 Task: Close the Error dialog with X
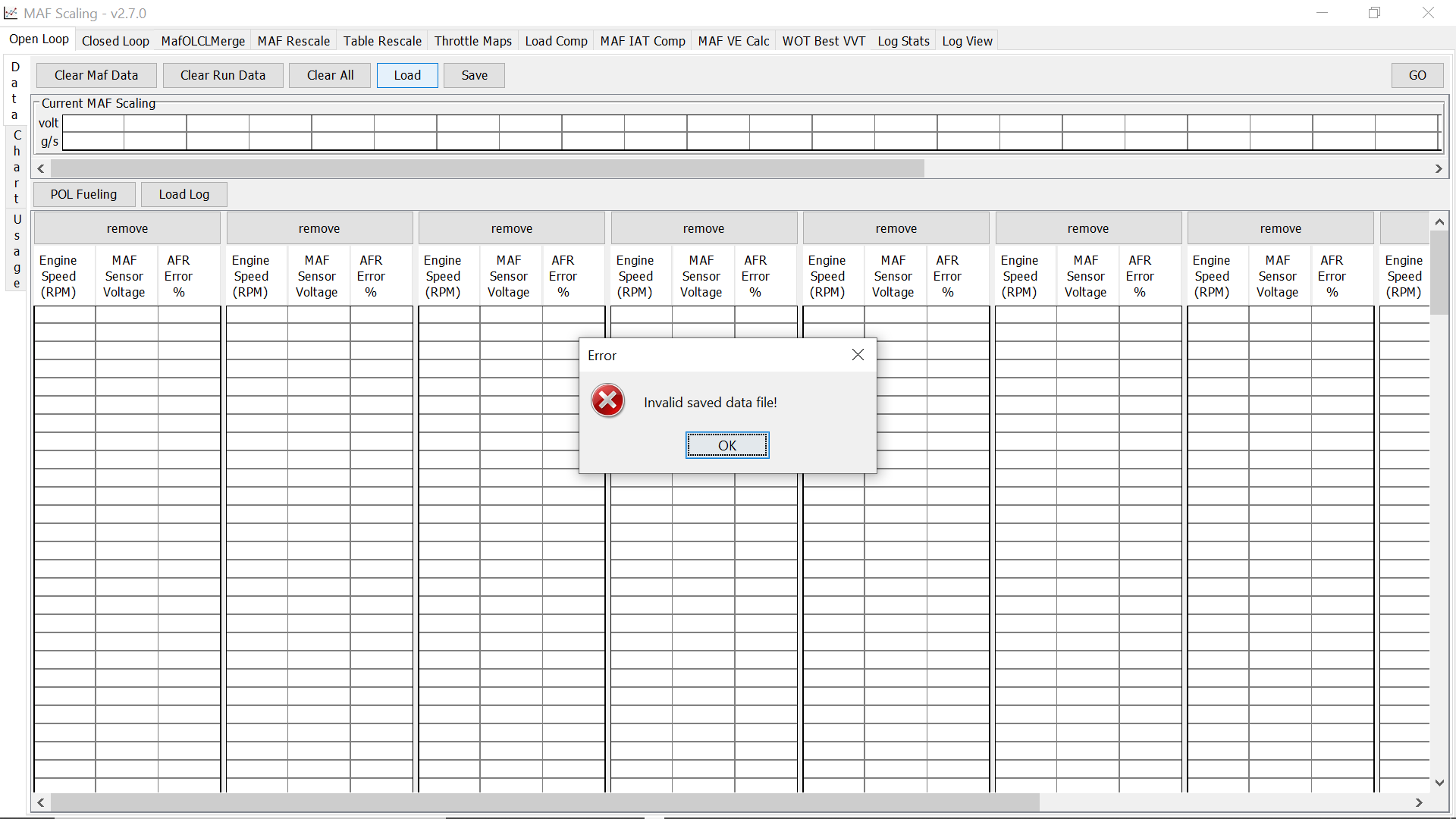(x=858, y=355)
